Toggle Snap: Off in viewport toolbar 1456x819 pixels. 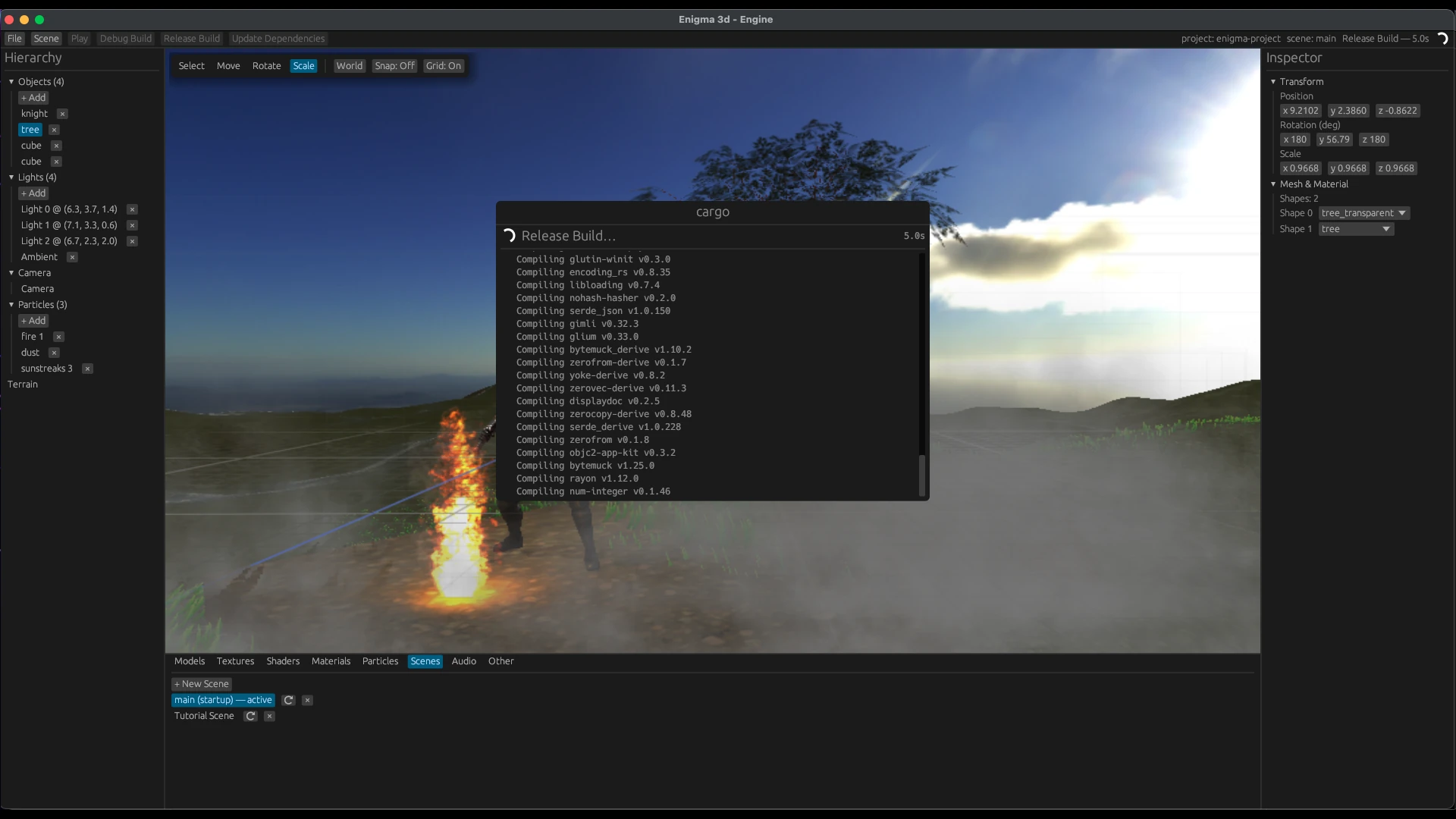394,66
